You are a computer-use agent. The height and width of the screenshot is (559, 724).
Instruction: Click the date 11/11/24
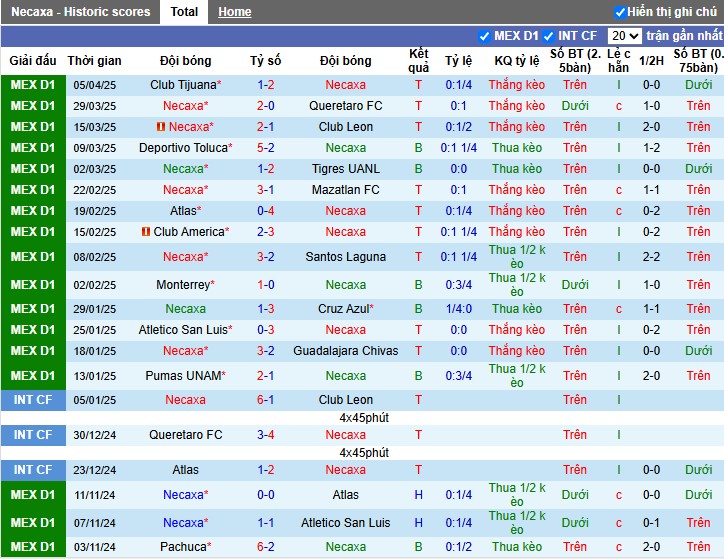tap(95, 495)
